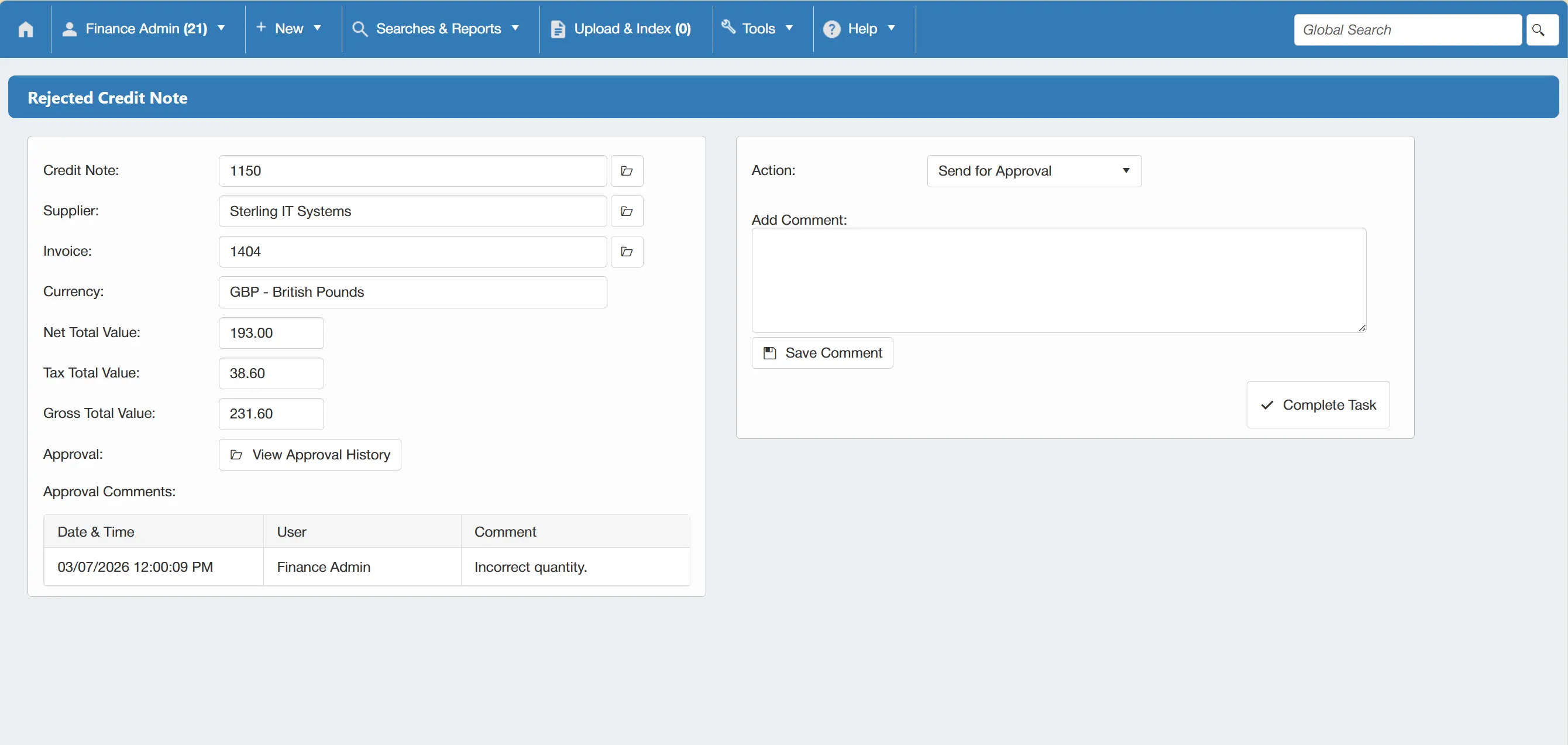Click the User column header
This screenshot has height=745, width=1568.
pyautogui.click(x=362, y=531)
